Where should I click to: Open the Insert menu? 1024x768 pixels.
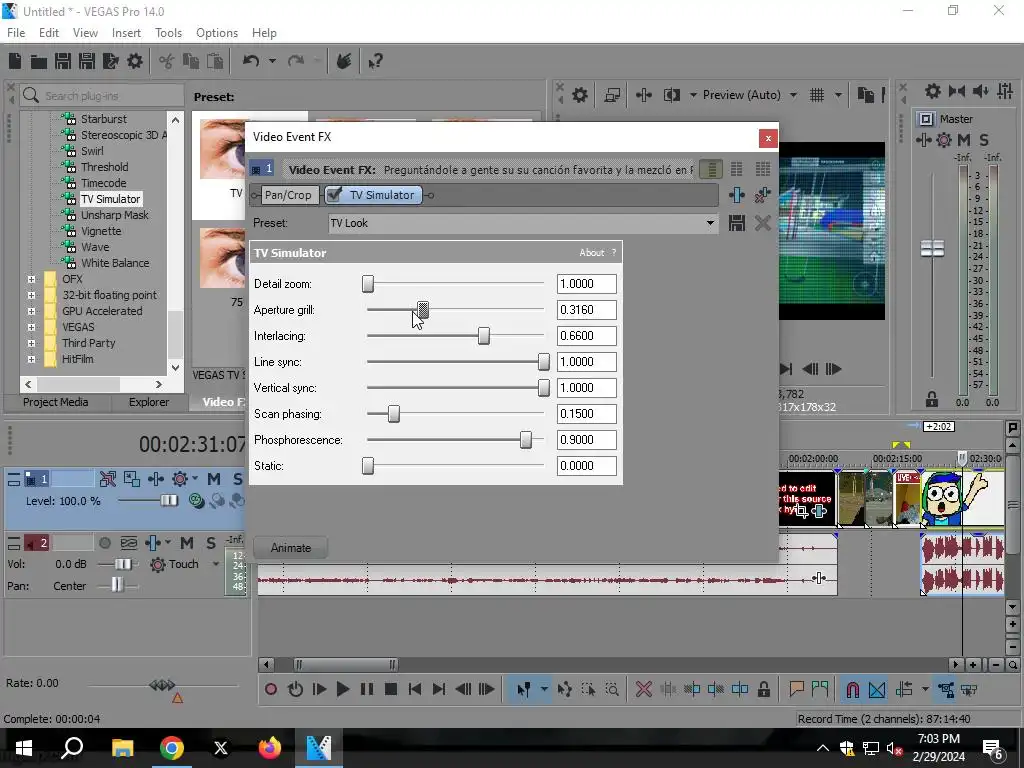tap(126, 33)
